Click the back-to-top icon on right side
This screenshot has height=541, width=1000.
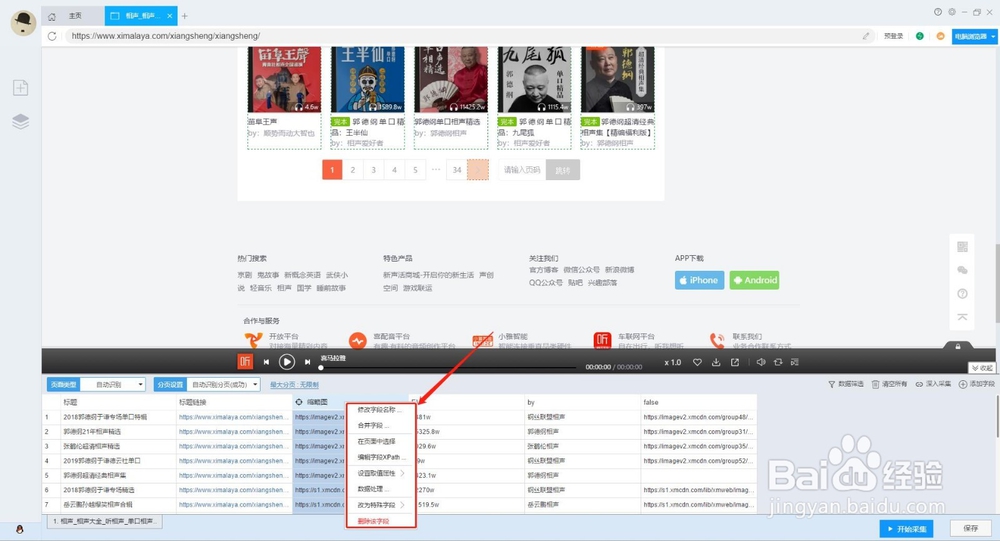point(962,317)
